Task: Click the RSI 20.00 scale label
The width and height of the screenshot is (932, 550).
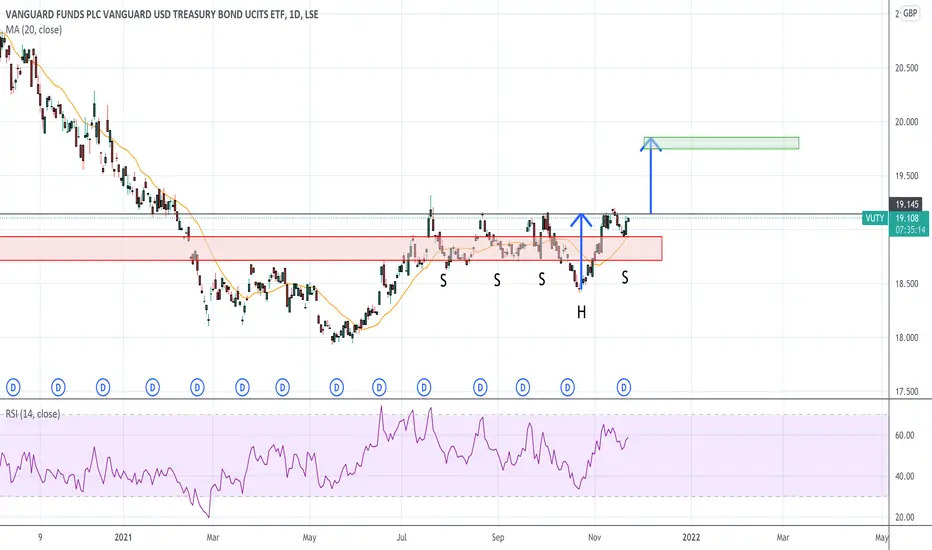Action: pyautogui.click(x=905, y=517)
